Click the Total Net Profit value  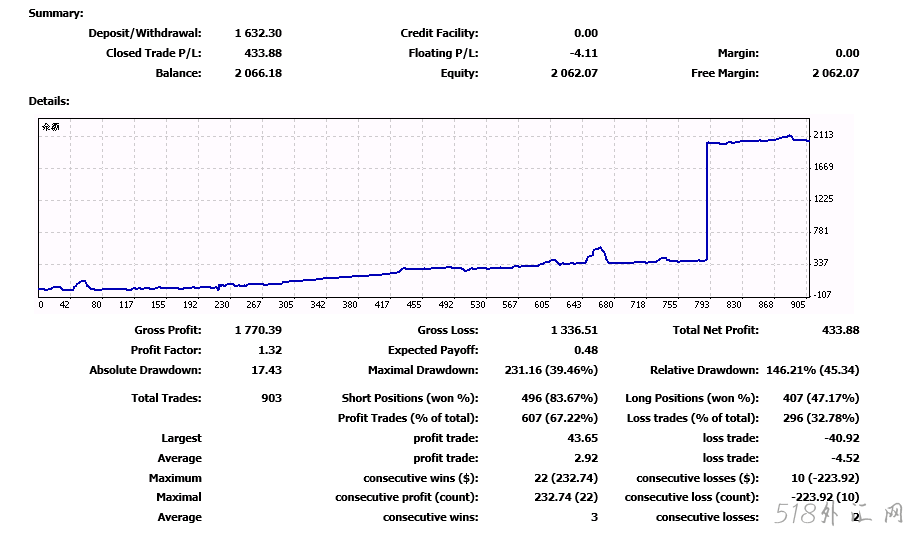click(x=840, y=330)
